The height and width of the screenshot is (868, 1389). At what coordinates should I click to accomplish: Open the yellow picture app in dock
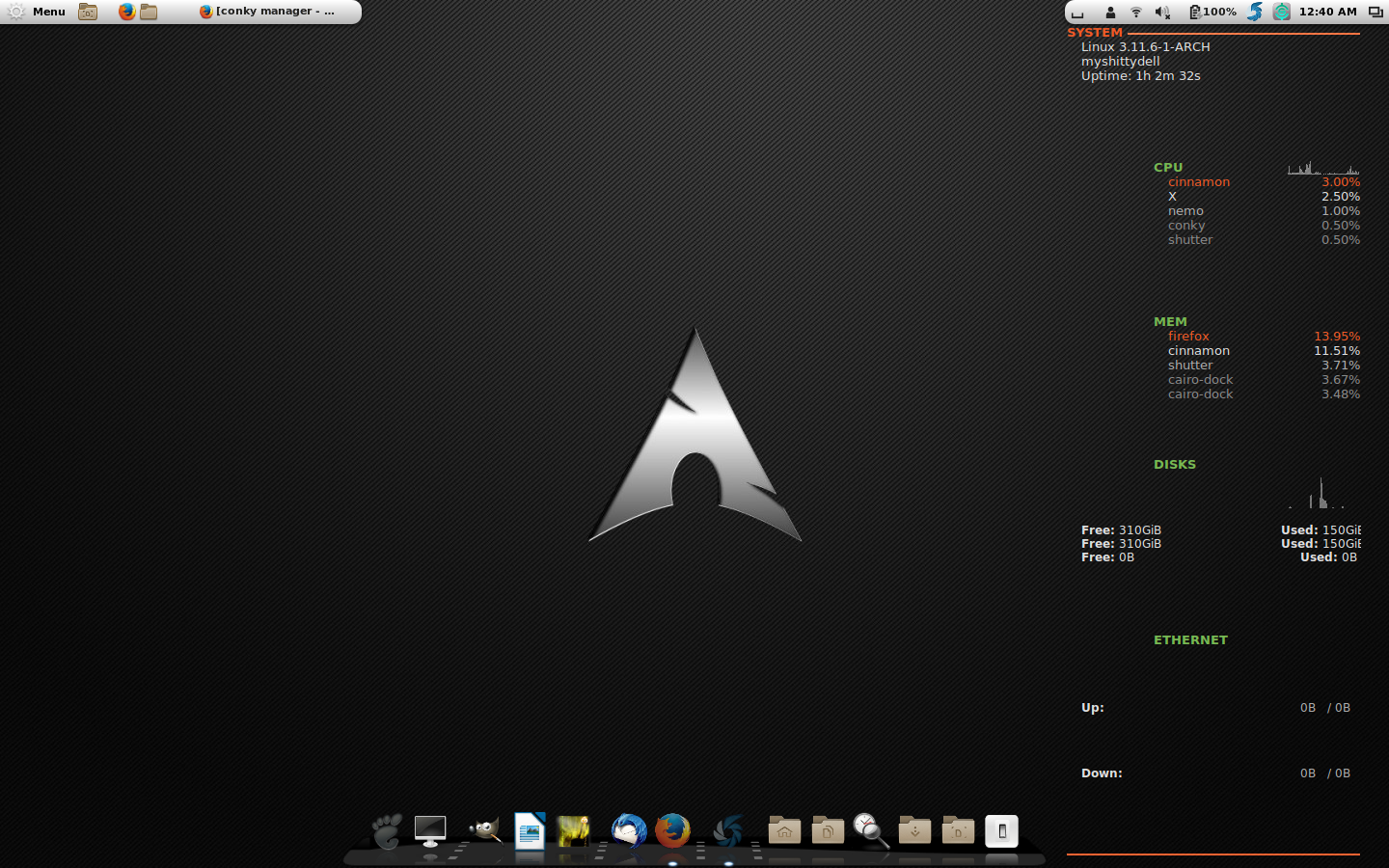(574, 830)
